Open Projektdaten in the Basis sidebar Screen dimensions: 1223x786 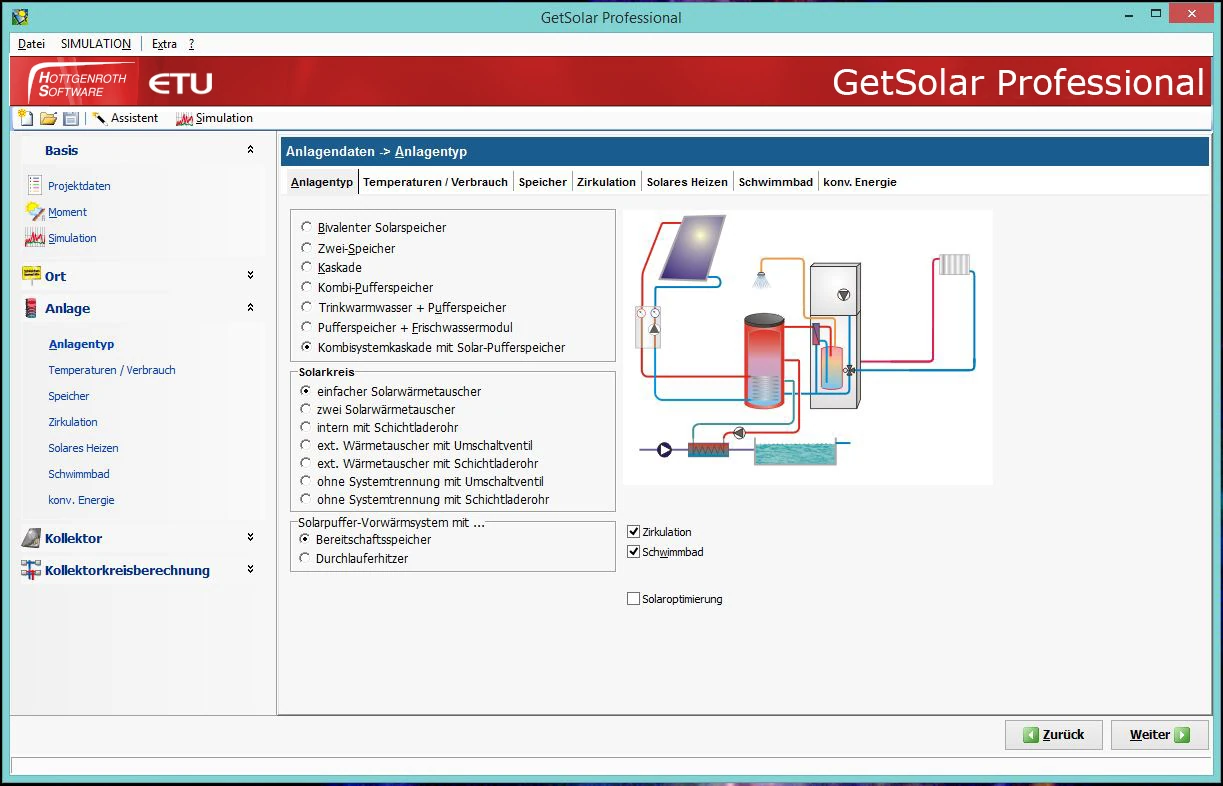(79, 186)
